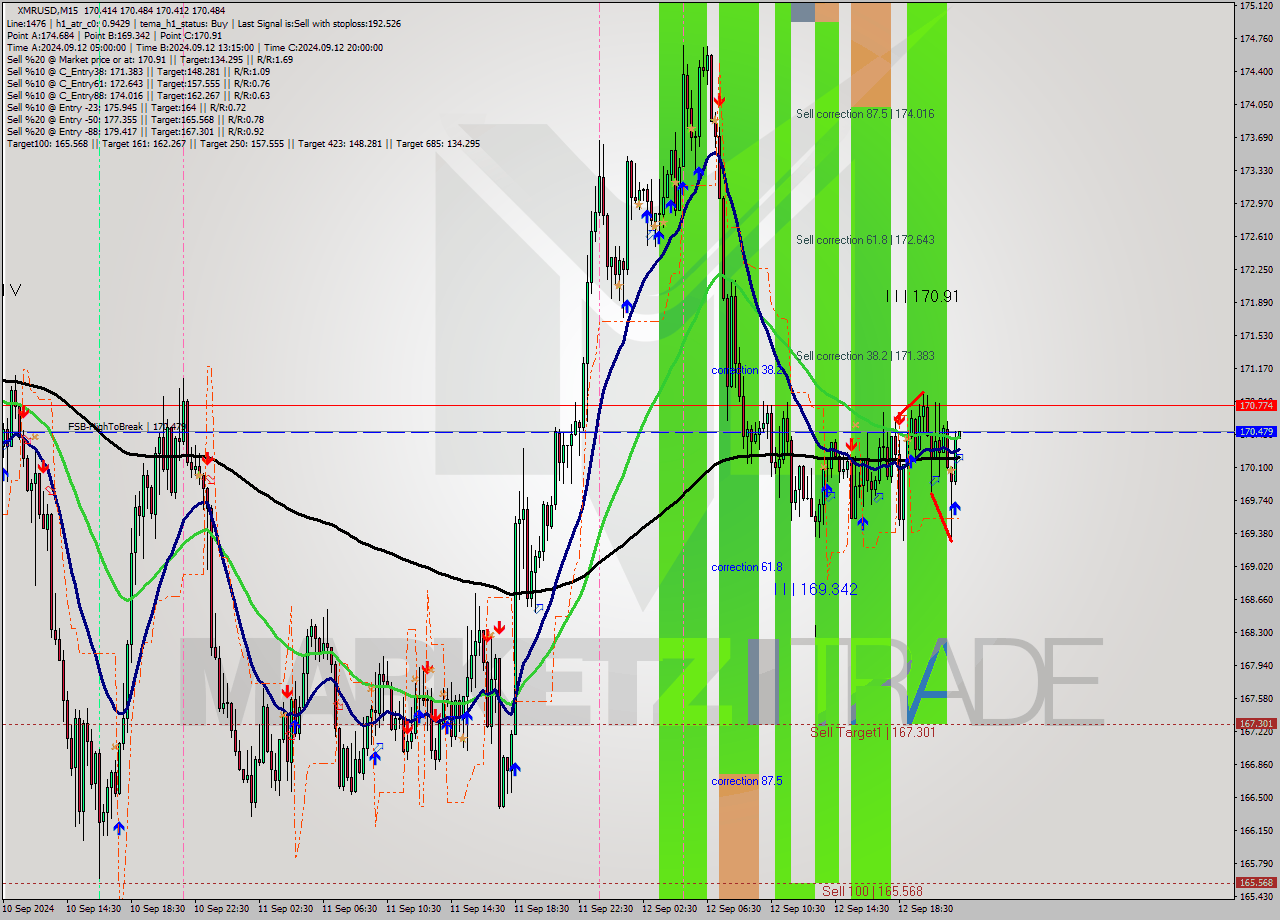1280x920 pixels.
Task: Click the 171.890 price axis value
Action: click(x=1256, y=302)
